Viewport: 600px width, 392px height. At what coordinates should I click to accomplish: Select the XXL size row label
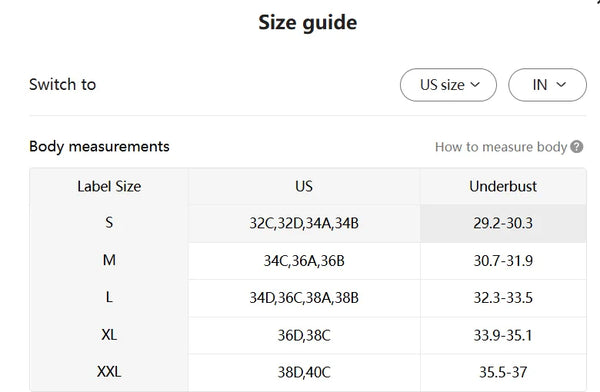click(x=109, y=372)
